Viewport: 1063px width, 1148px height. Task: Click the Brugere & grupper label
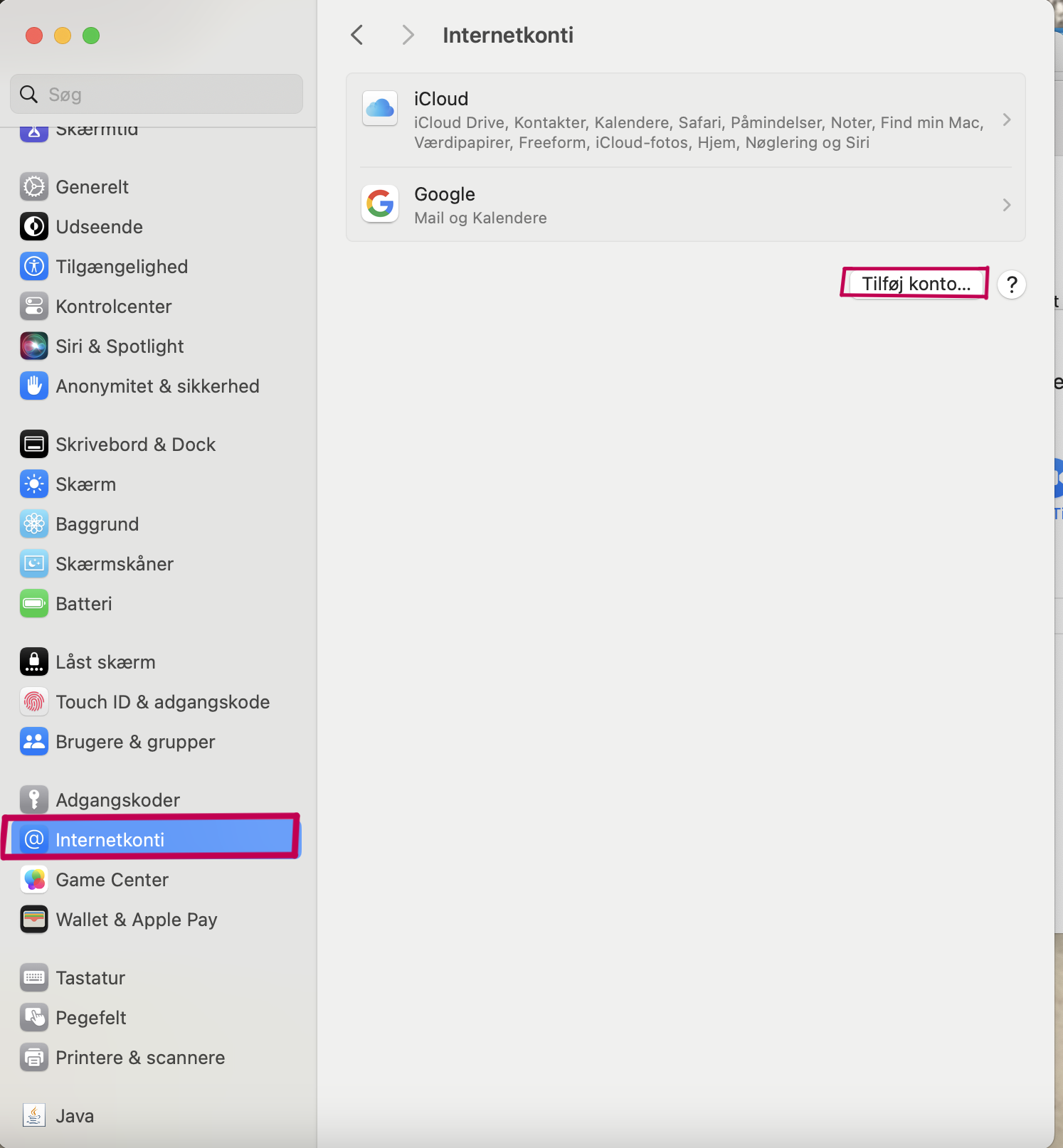[x=135, y=742]
